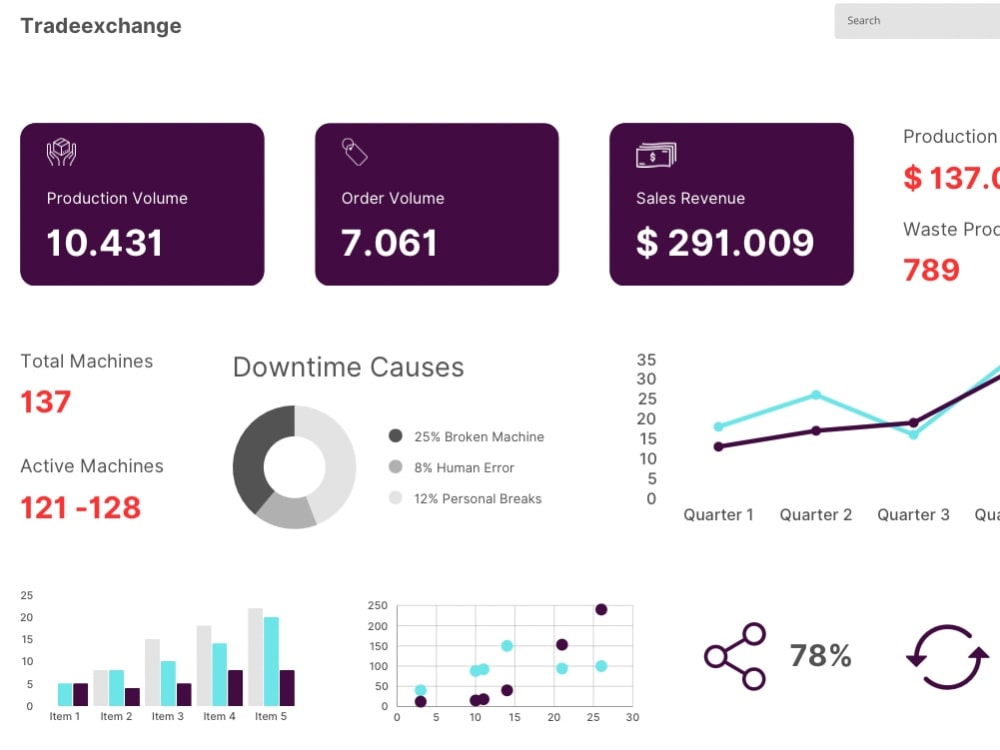Click the price tag Order Volume icon
Viewport: 1000px width, 750px height.
click(354, 152)
